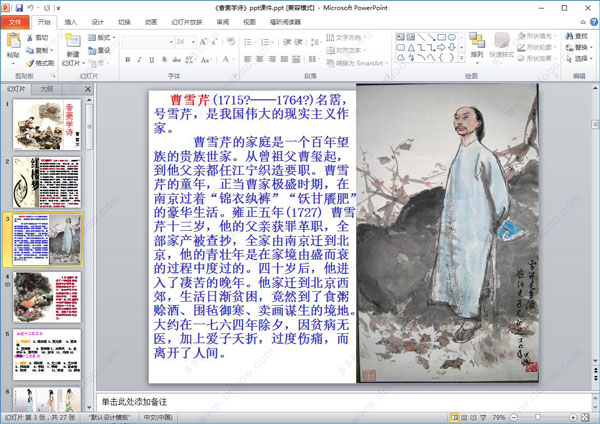Open the font size 24 dropdown
Screen dimensions: 600x424
pyautogui.click(x=193, y=41)
